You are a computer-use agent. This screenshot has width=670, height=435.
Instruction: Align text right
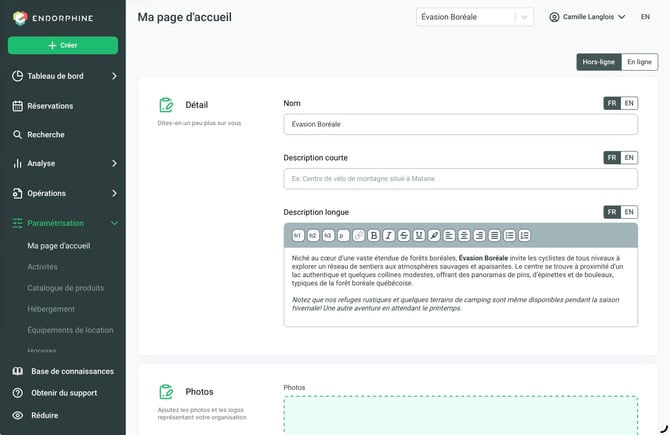(479, 235)
